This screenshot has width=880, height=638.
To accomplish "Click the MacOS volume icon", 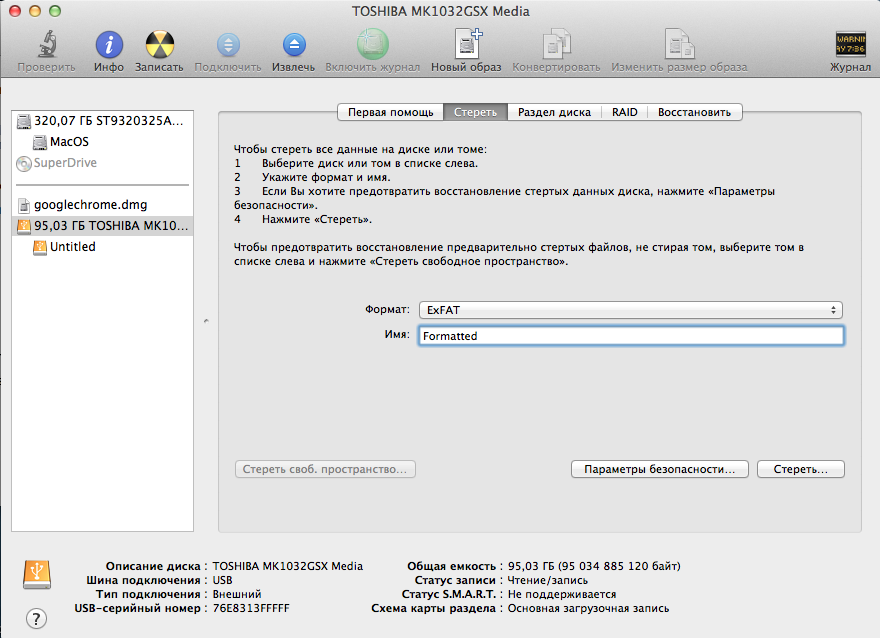I will click(39, 142).
